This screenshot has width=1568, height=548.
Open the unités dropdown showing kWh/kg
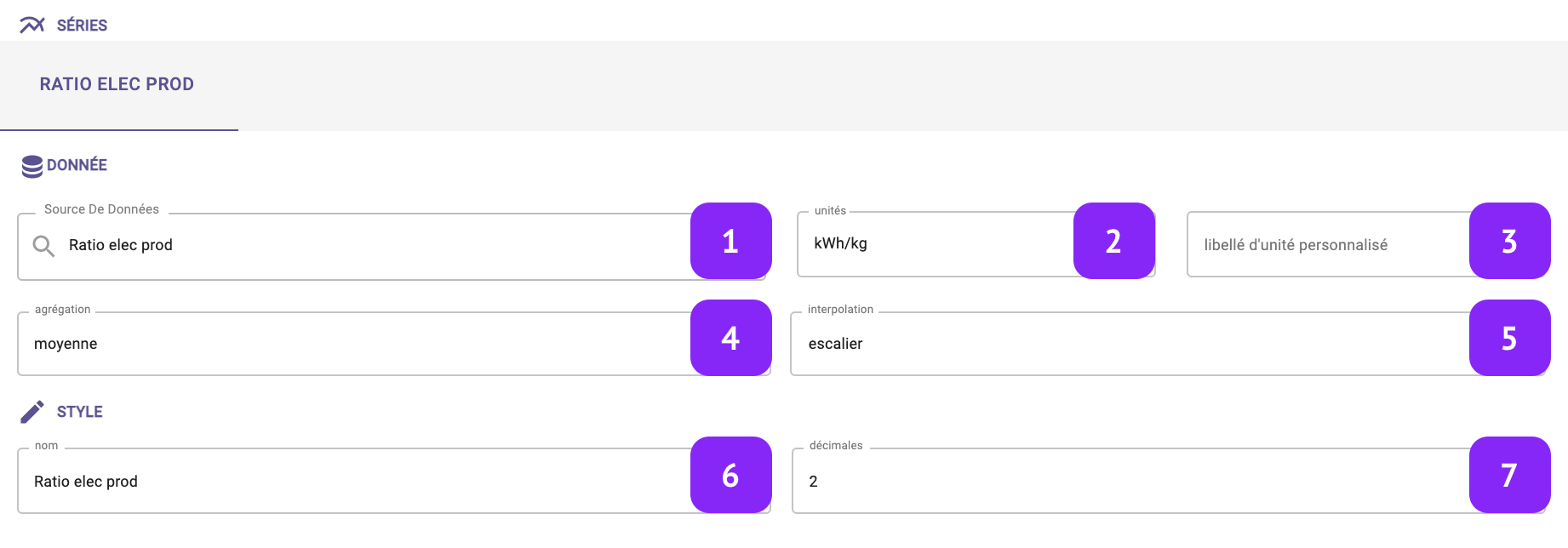976,244
